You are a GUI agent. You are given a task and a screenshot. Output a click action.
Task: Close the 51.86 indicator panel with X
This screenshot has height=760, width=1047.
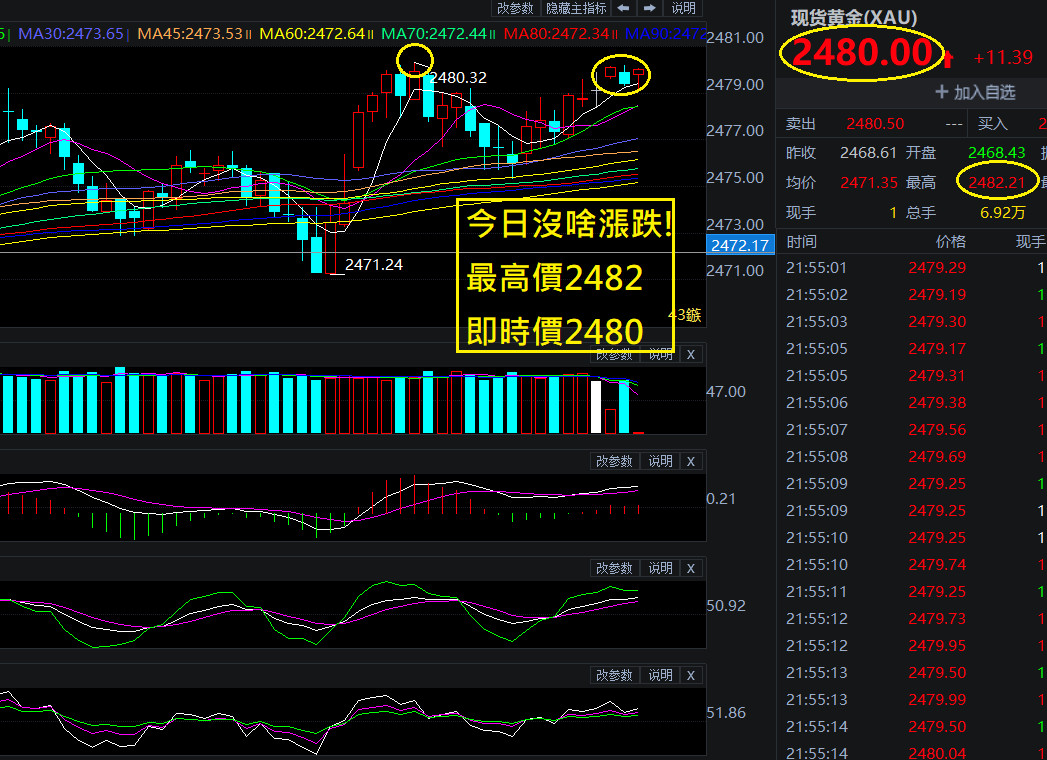click(x=691, y=675)
